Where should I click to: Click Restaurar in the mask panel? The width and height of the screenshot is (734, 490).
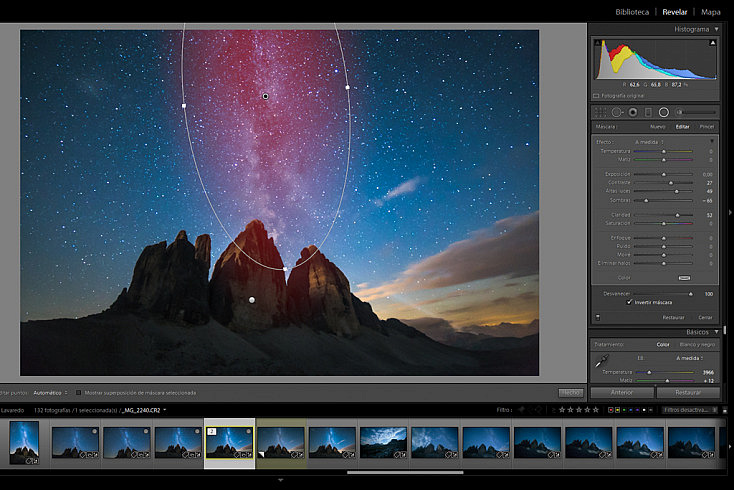point(673,317)
